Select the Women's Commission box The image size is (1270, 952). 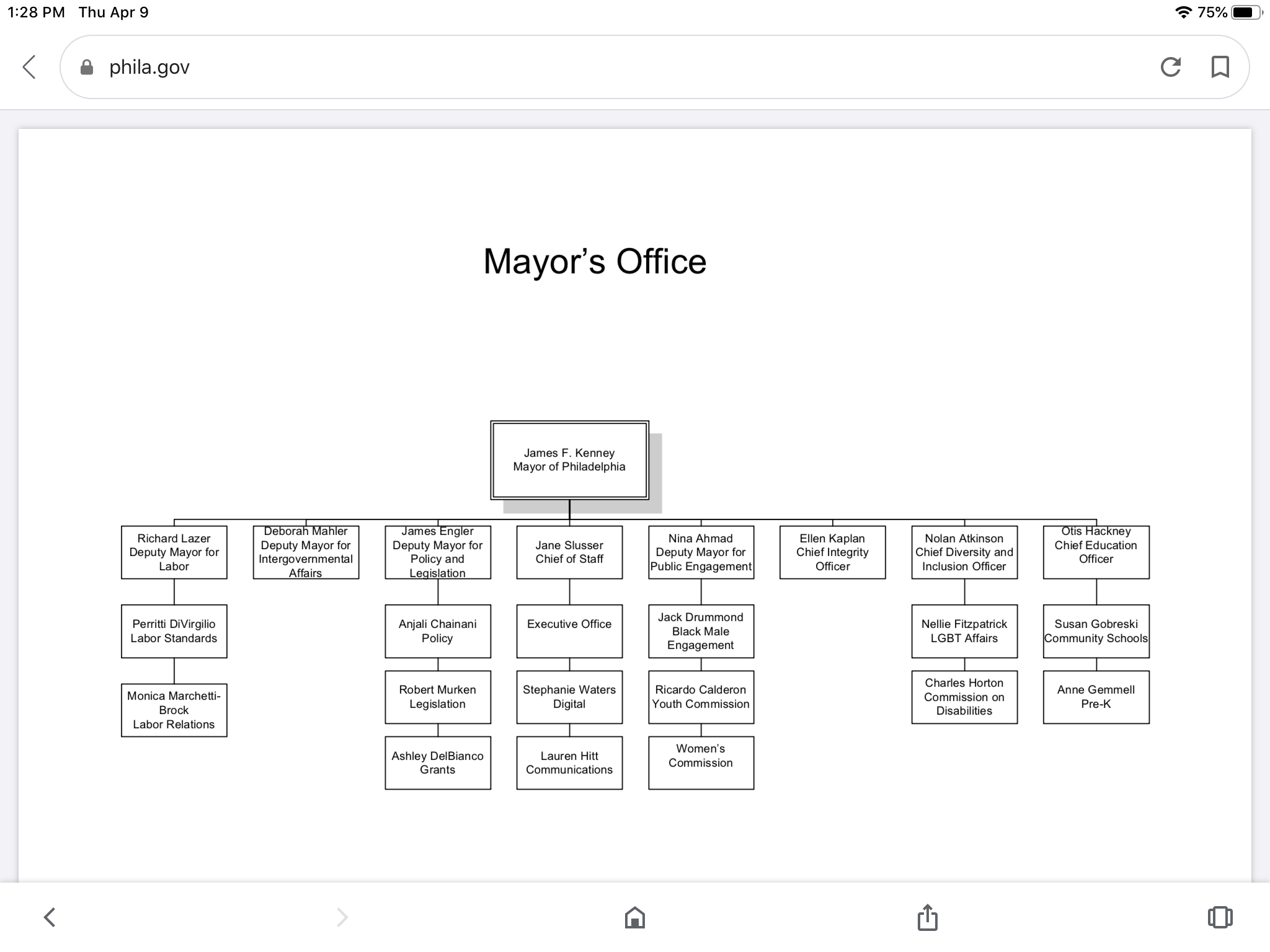(x=701, y=762)
